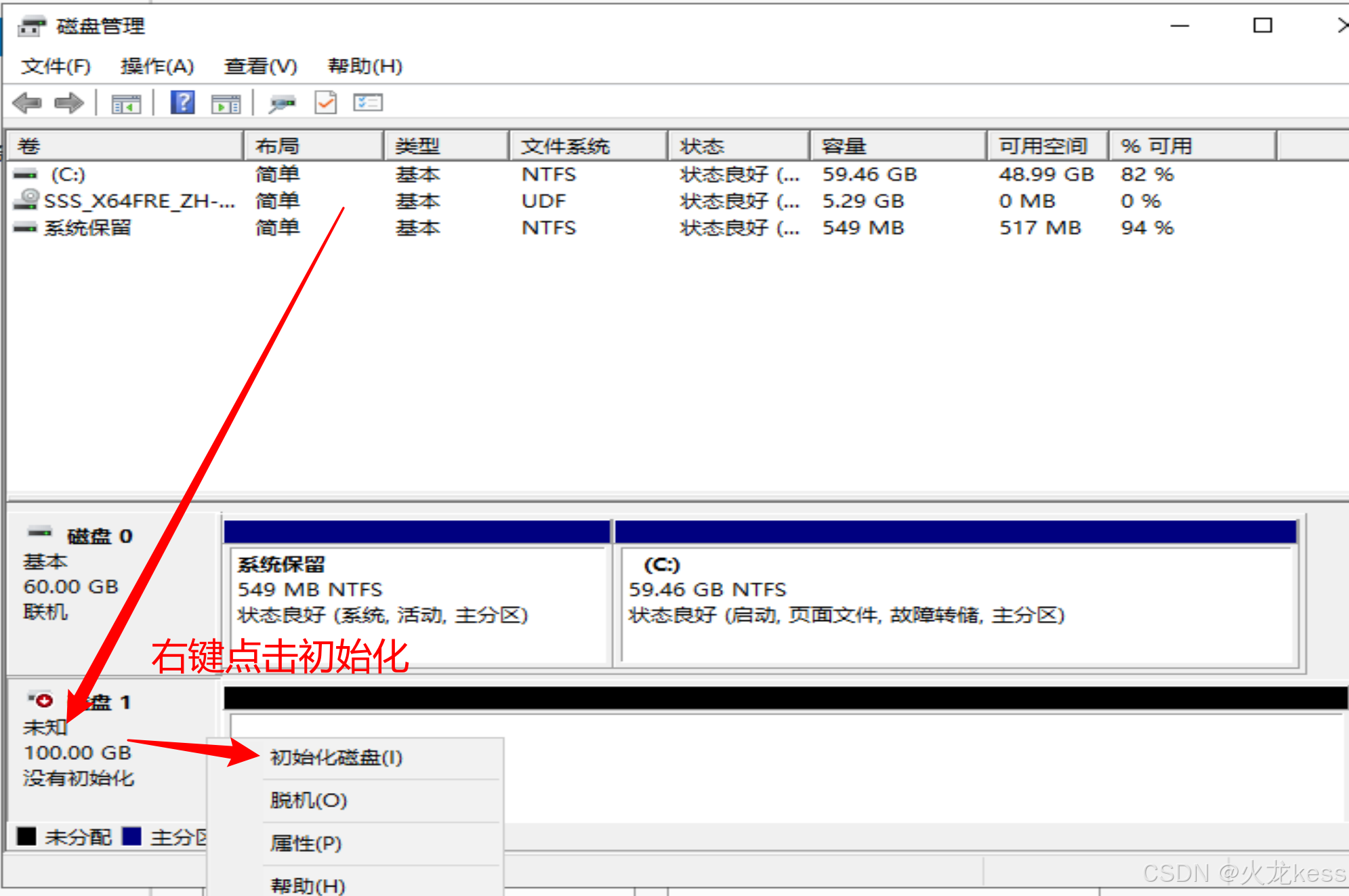Viewport: 1349px width, 896px height.
Task: Click the checklist settings toolbar icon
Action: coord(368,103)
